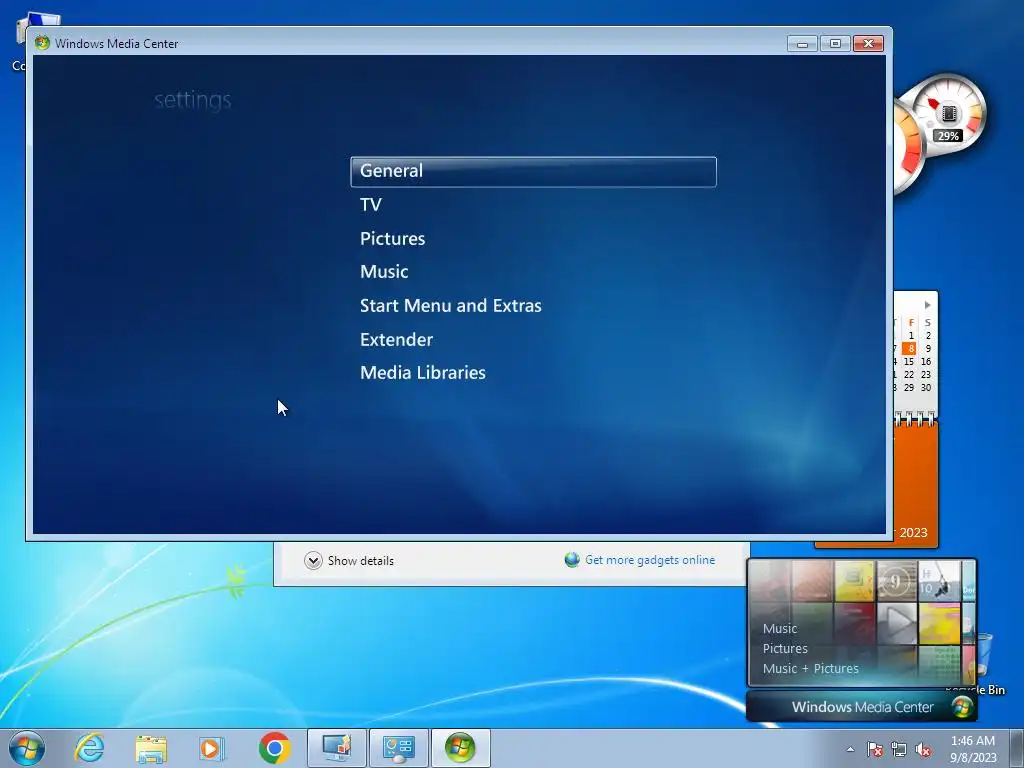Choose Start Menu and Extras
1024x768 pixels.
451,306
